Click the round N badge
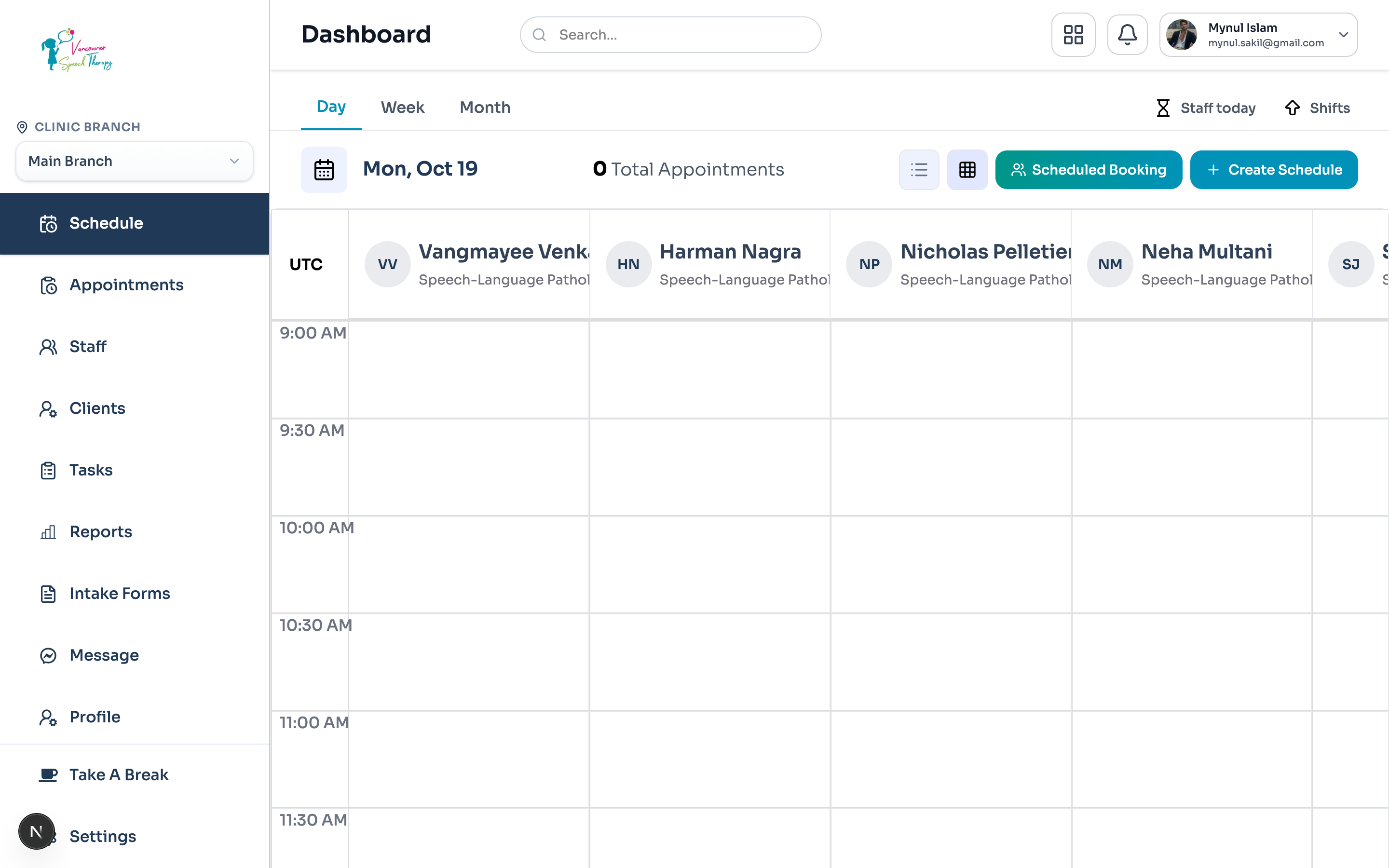Image resolution: width=1389 pixels, height=868 pixels. point(36,831)
